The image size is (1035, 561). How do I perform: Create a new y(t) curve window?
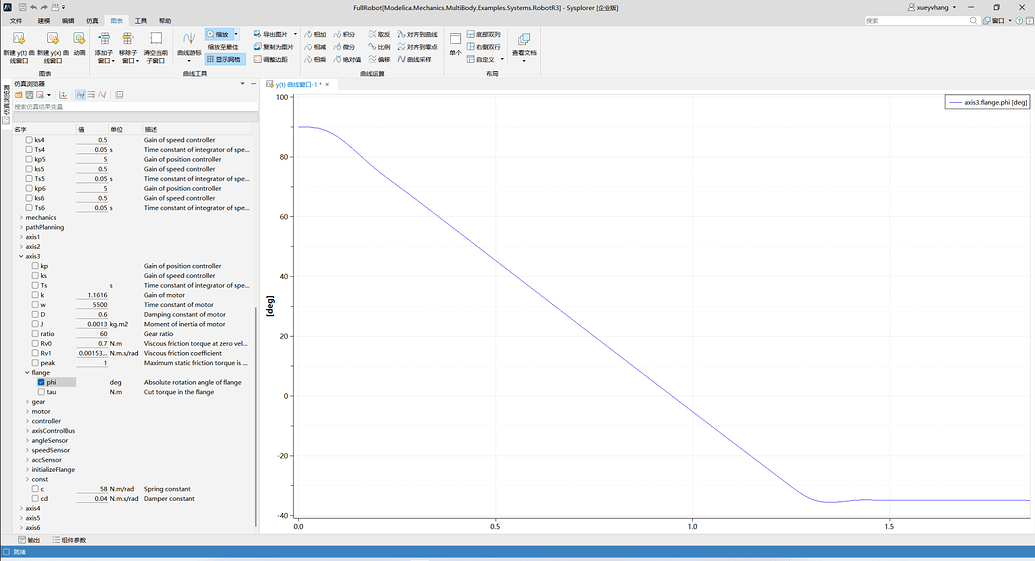point(18,48)
